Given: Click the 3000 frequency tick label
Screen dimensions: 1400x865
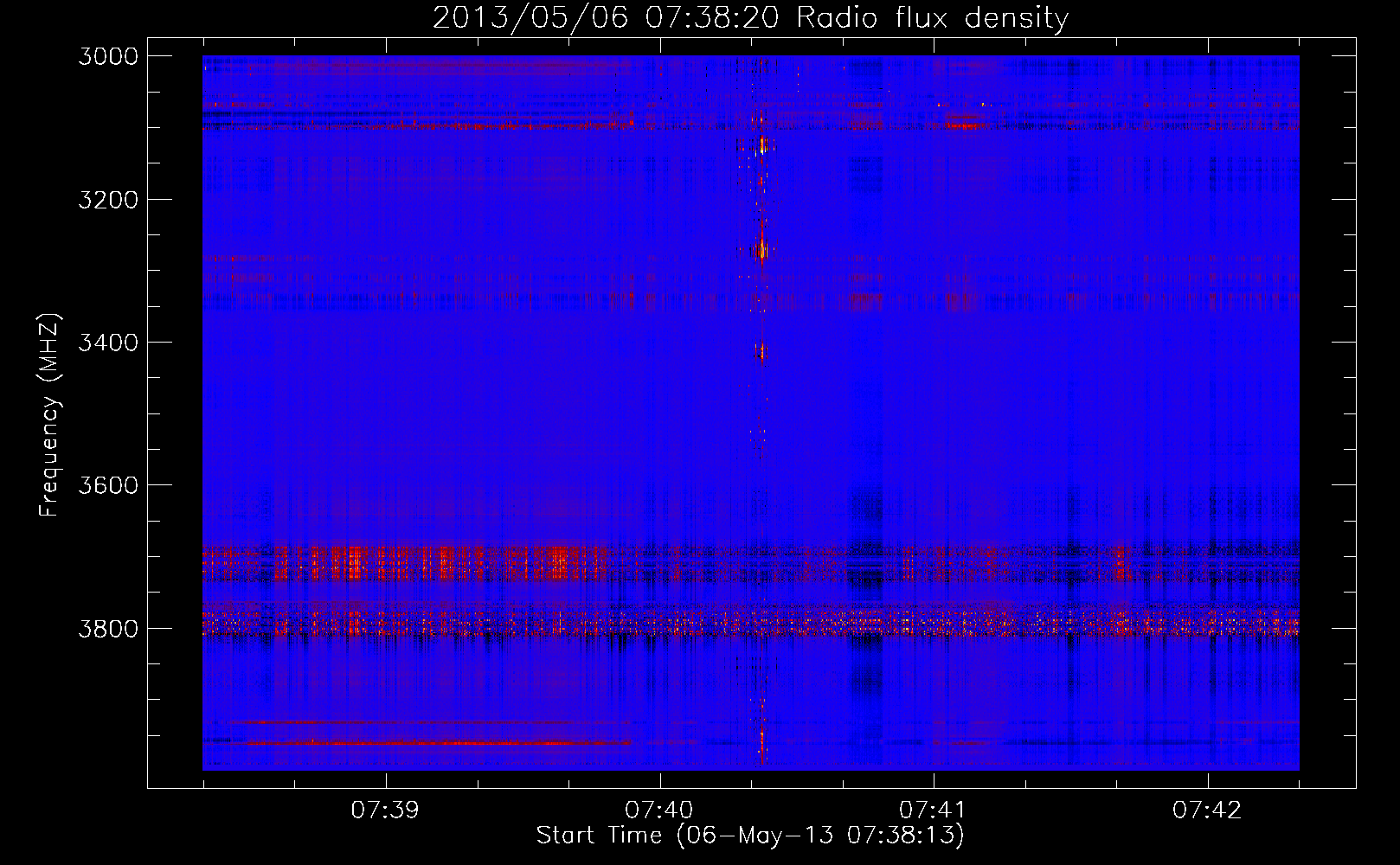Looking at the screenshot, I should pyautogui.click(x=108, y=56).
